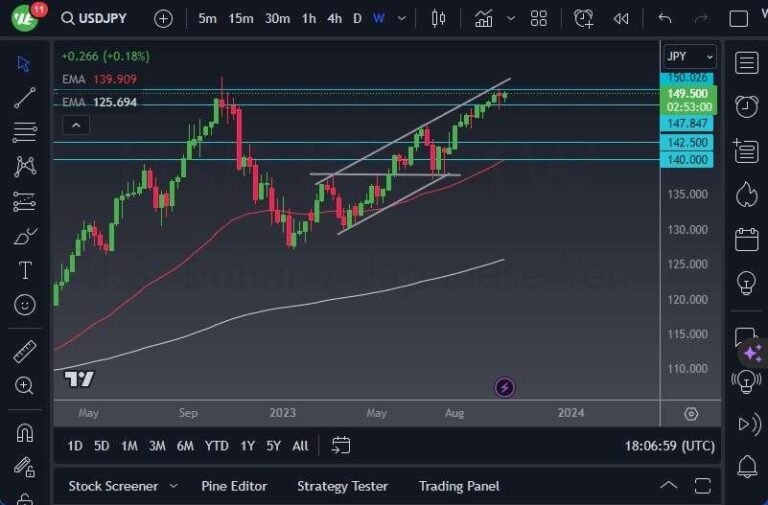Select the W weekly timeframe
This screenshot has width=768, height=505.
click(x=379, y=19)
